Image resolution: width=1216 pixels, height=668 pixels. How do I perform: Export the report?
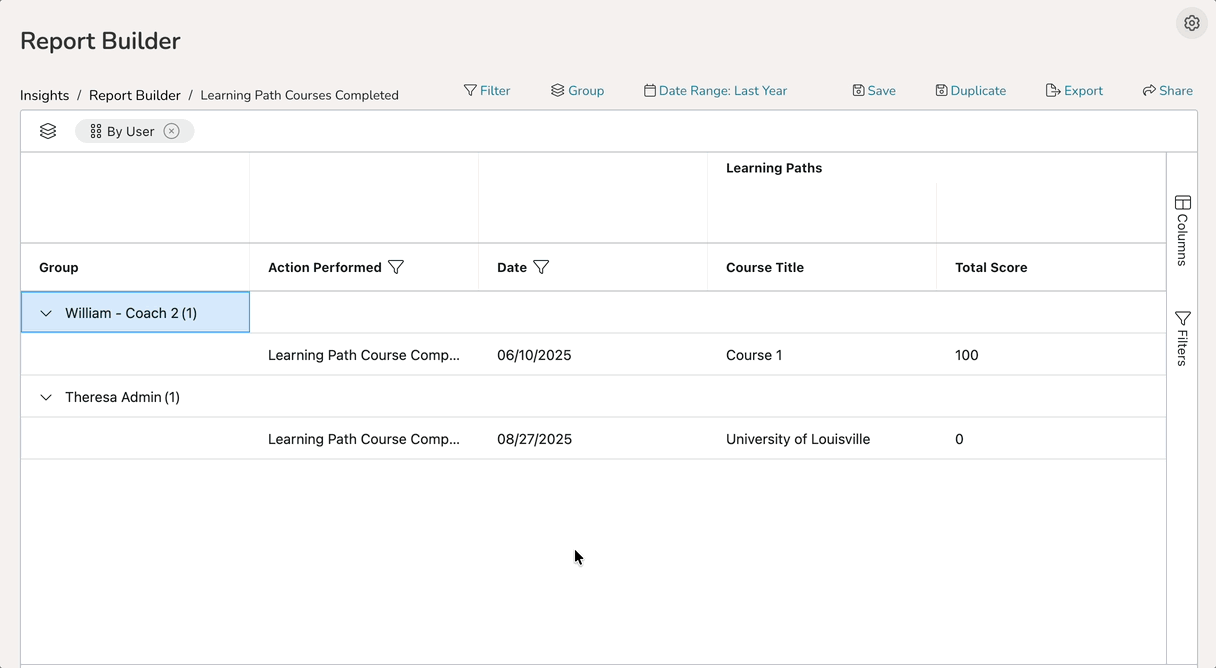coord(1074,91)
